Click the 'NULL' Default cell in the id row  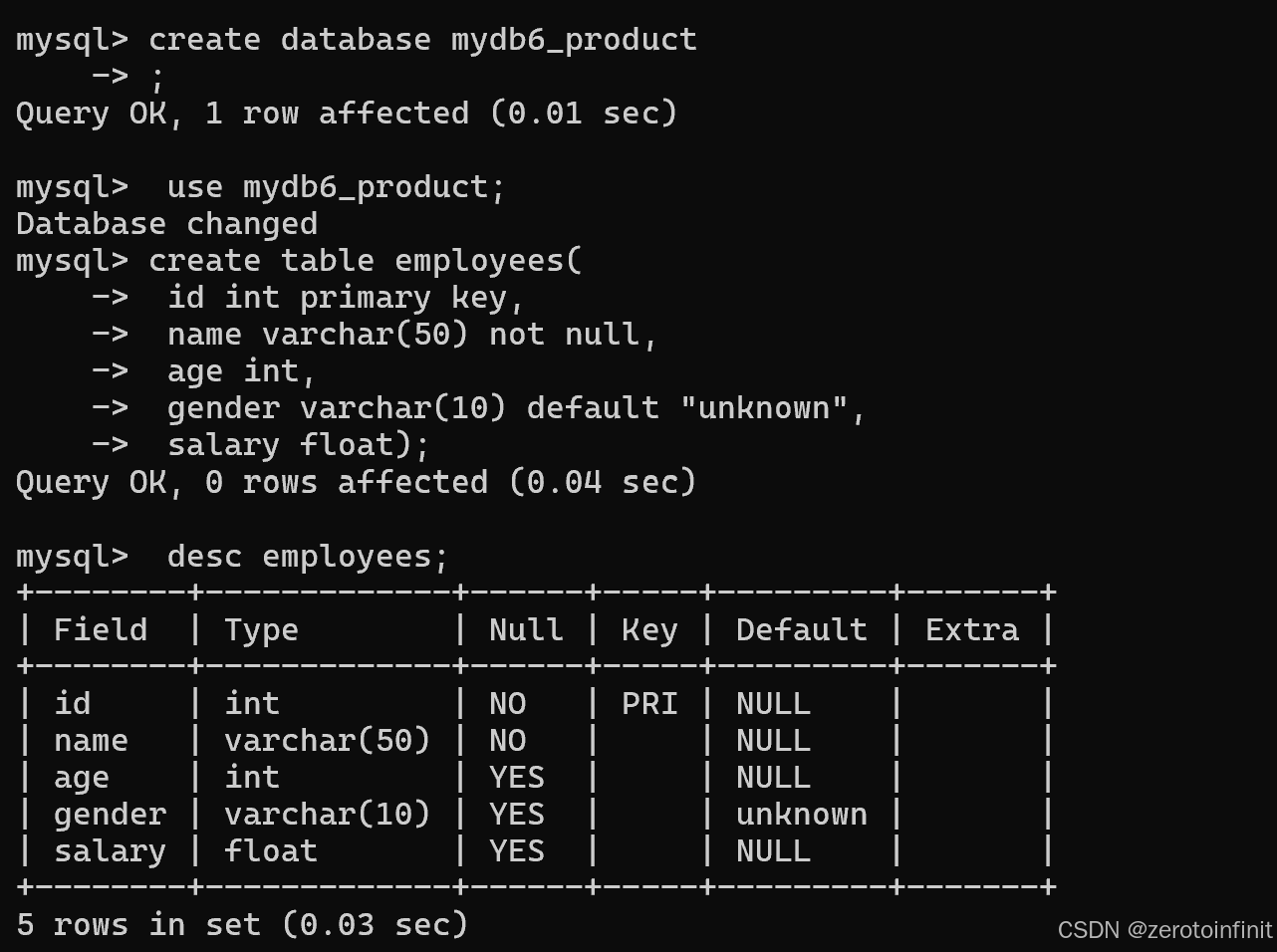click(x=773, y=703)
